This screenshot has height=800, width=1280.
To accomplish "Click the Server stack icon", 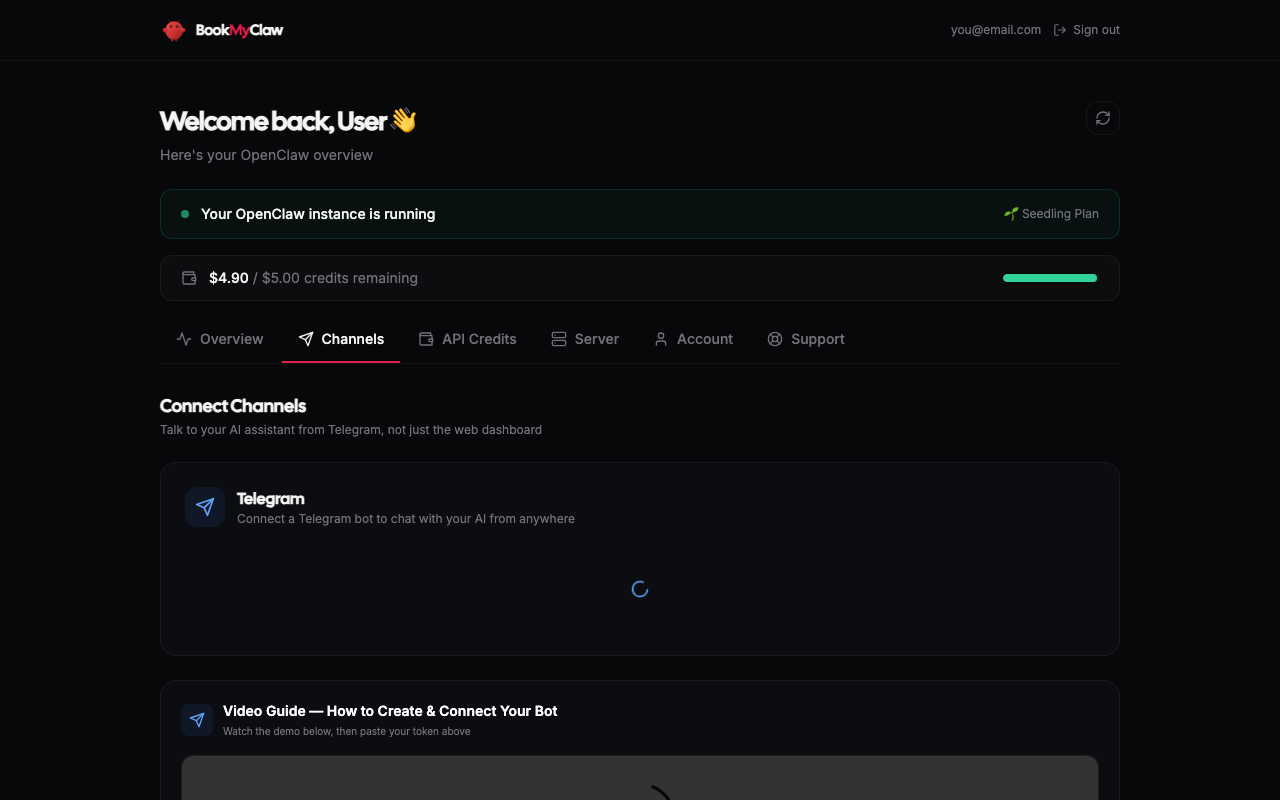I will (x=558, y=339).
